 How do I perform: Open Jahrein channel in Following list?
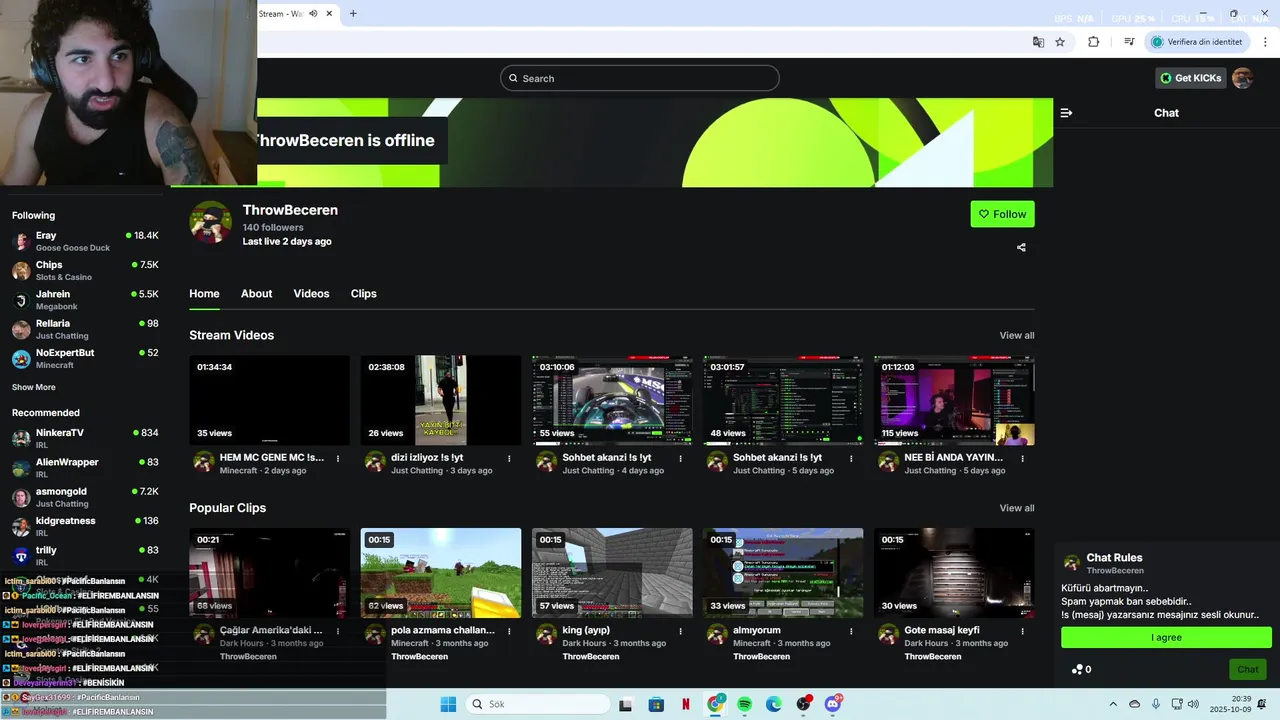pyautogui.click(x=85, y=300)
